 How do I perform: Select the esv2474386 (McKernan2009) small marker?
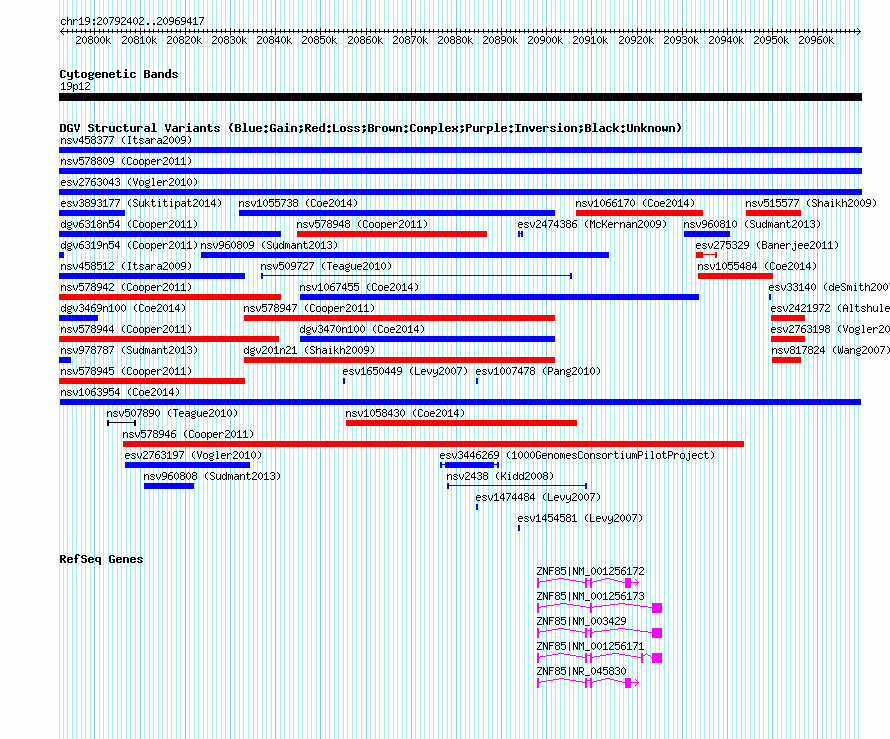520,234
